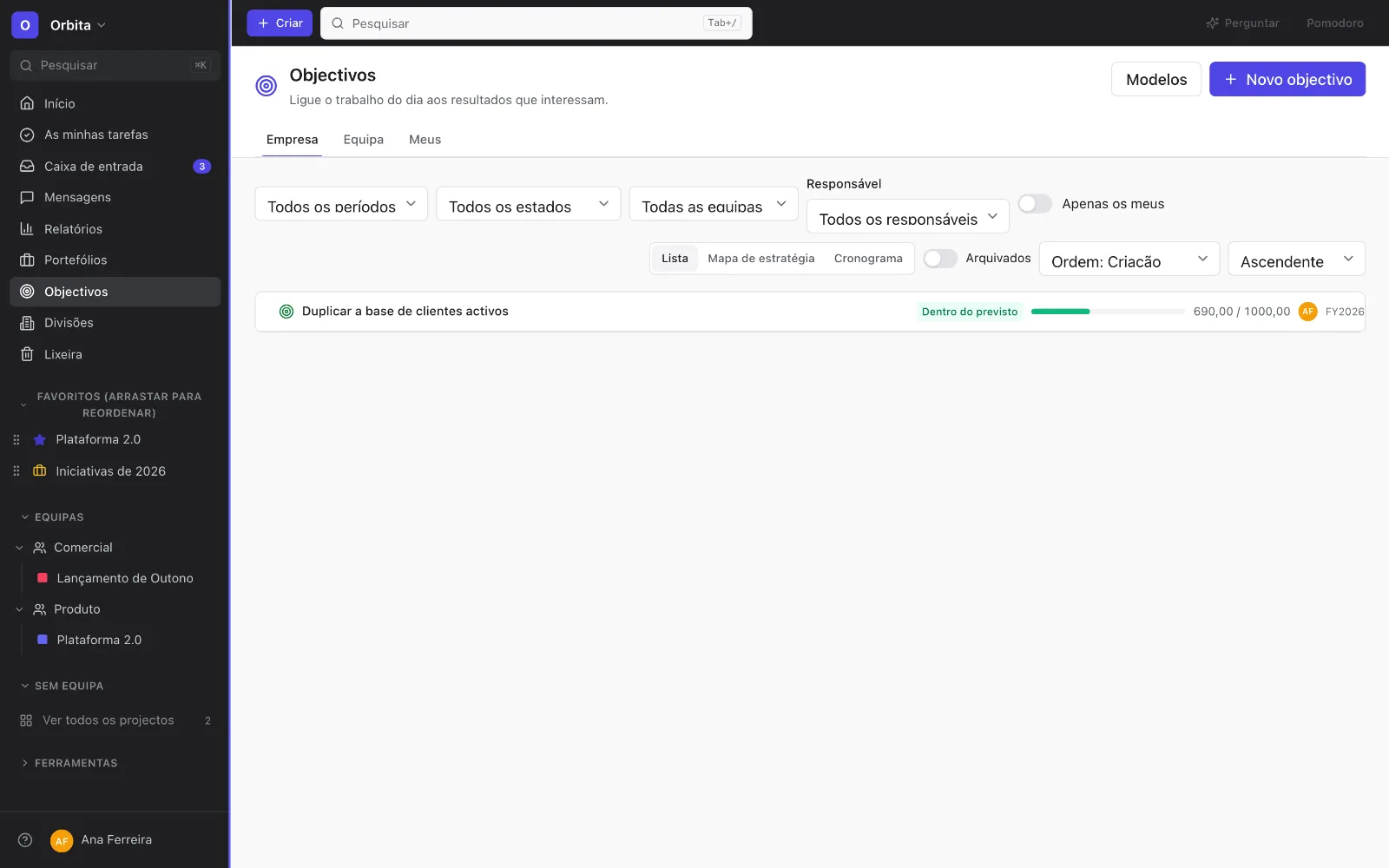Switch to the Equipa tab
1389x868 pixels.
point(363,140)
